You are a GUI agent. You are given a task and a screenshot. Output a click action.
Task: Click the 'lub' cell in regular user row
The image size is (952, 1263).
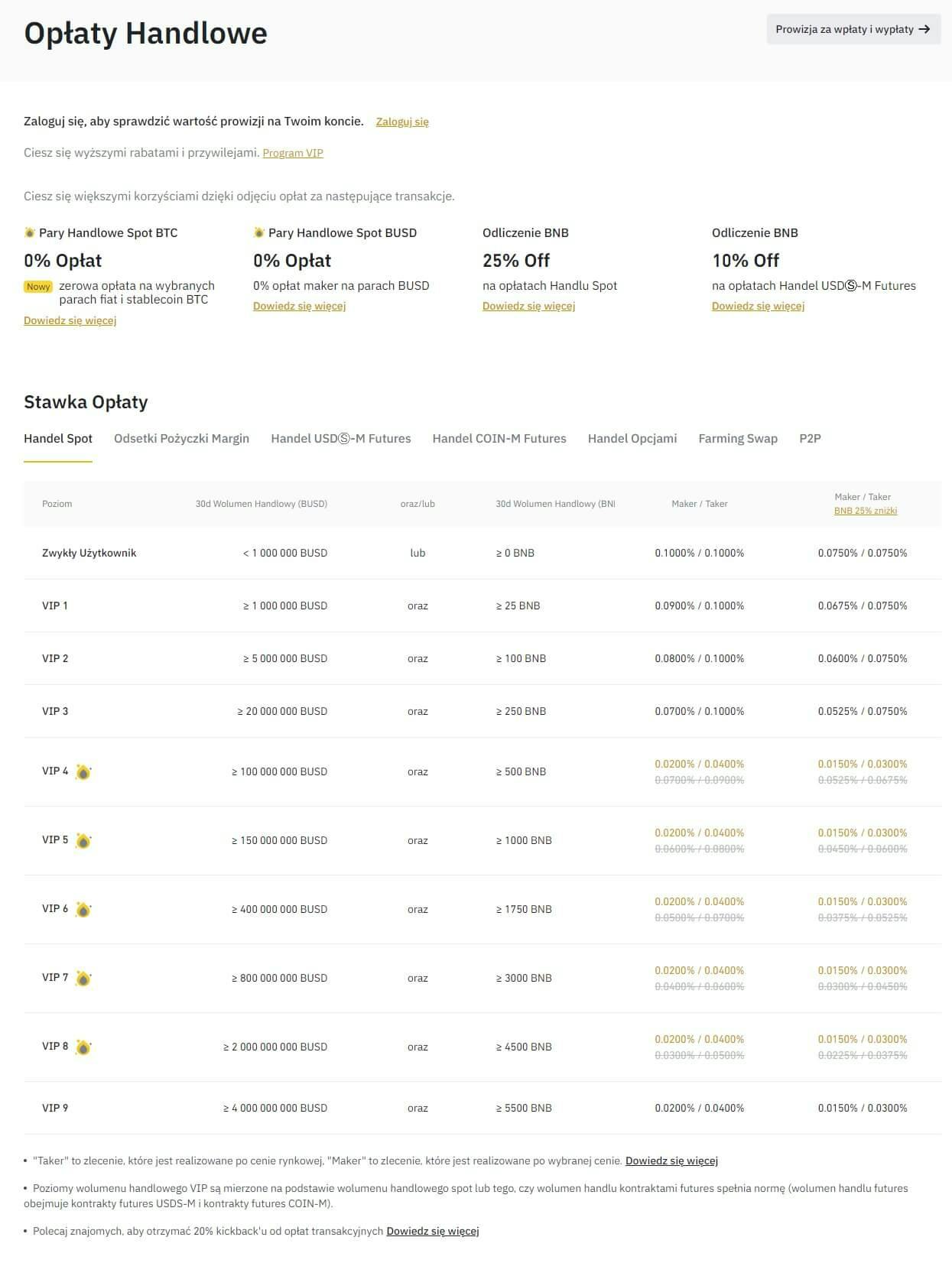[x=418, y=553]
